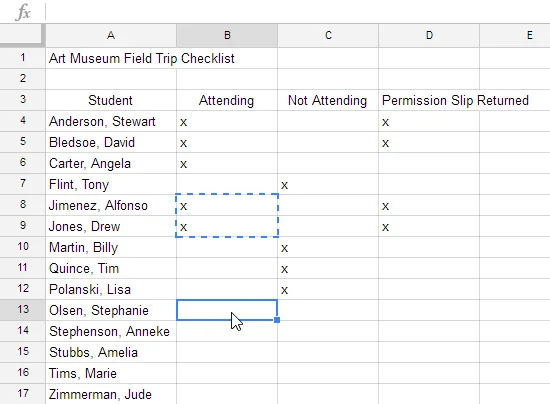Select column B header

[227, 35]
